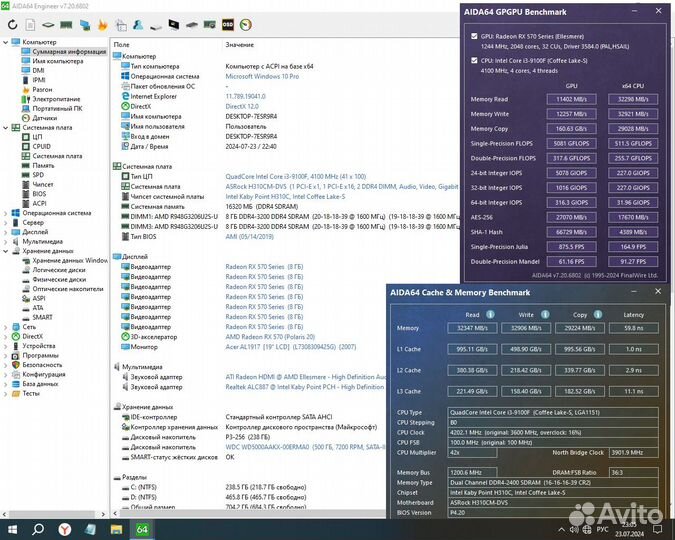Viewport: 675px width, 540px height.
Task: Toggle the GPU Radeon RX 570 checkbox
Action: 474,36
